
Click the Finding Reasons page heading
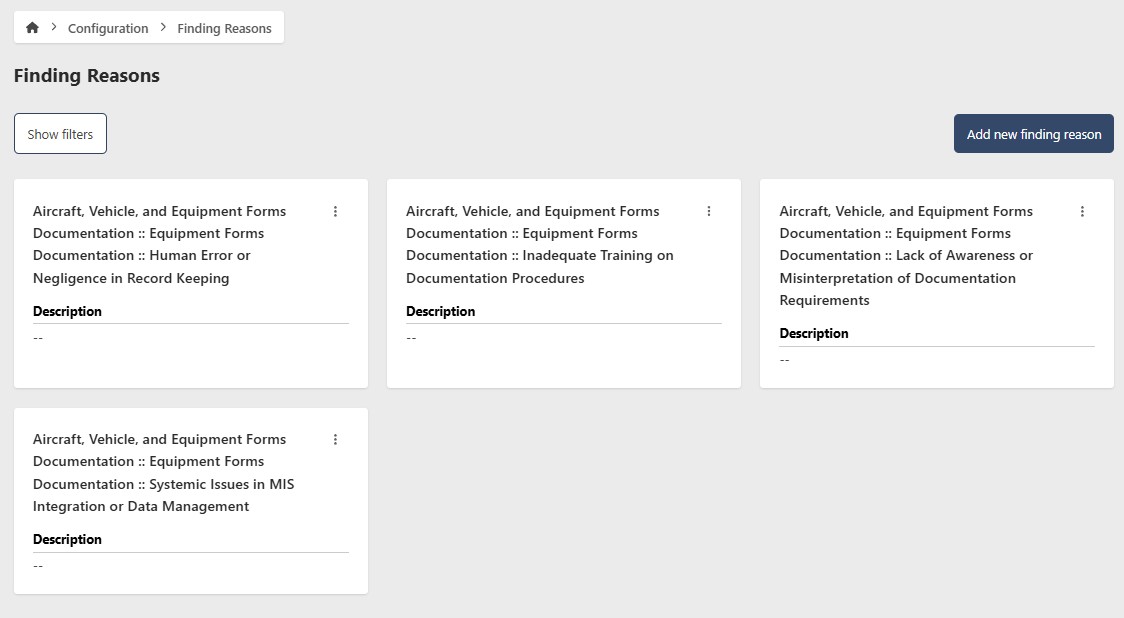[87, 76]
